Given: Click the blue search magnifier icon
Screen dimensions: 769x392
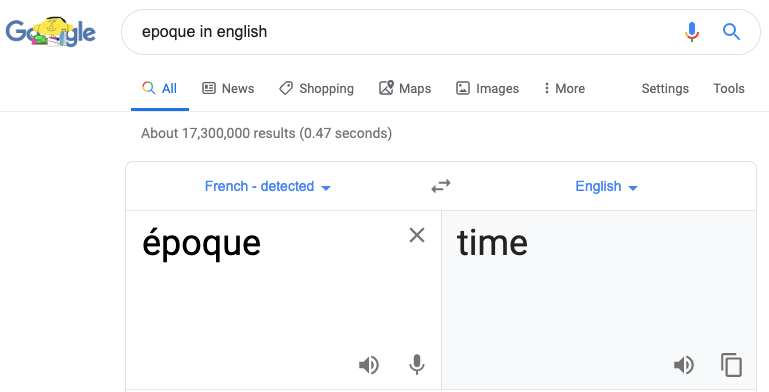Looking at the screenshot, I should click(x=731, y=32).
